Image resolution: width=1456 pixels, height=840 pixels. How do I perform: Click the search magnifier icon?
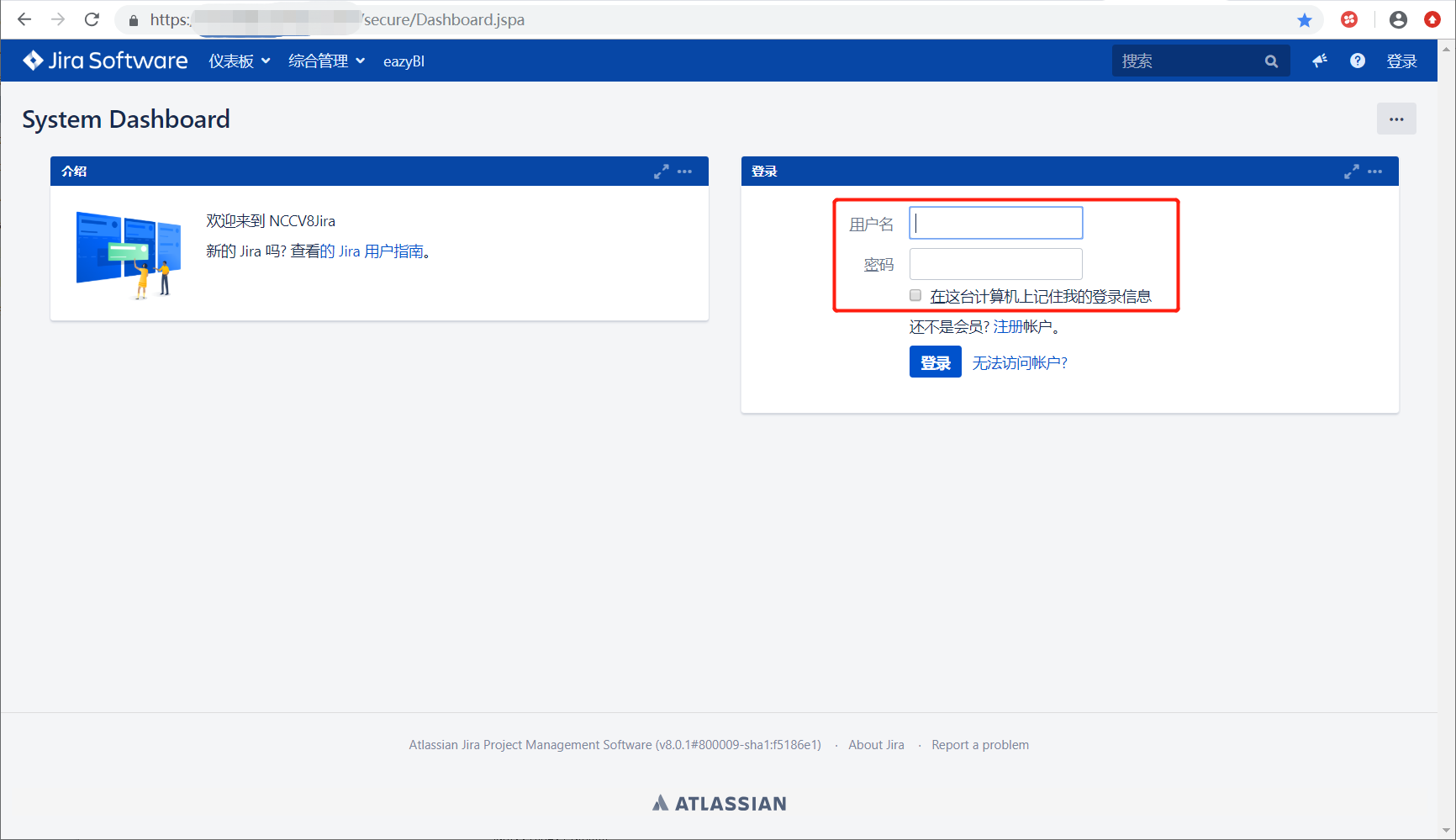click(1271, 61)
